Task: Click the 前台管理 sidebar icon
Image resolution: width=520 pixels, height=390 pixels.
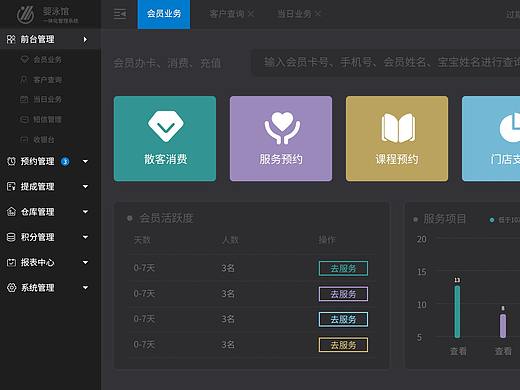Action: [x=11, y=39]
